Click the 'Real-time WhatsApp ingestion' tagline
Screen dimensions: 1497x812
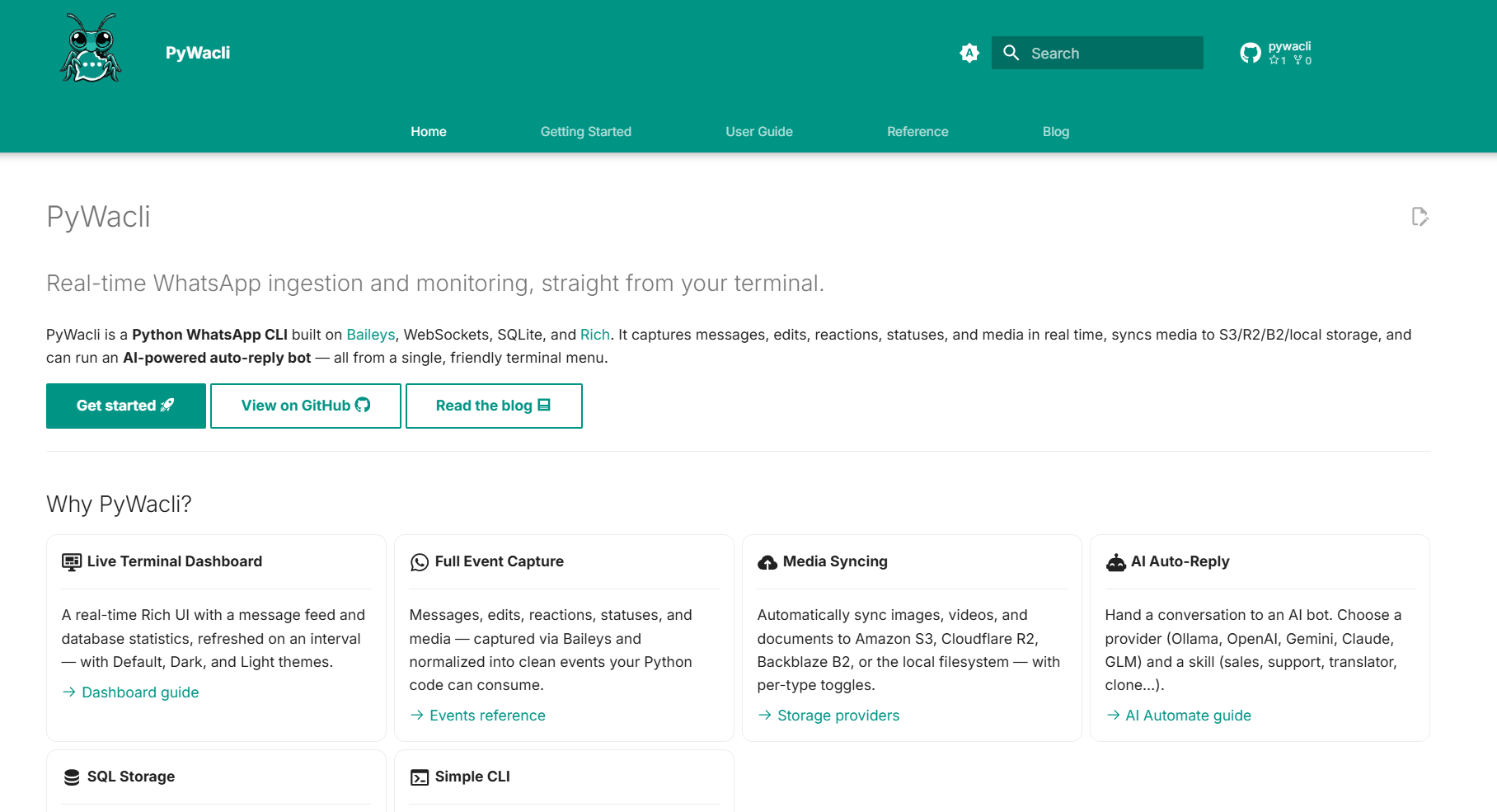pos(435,283)
